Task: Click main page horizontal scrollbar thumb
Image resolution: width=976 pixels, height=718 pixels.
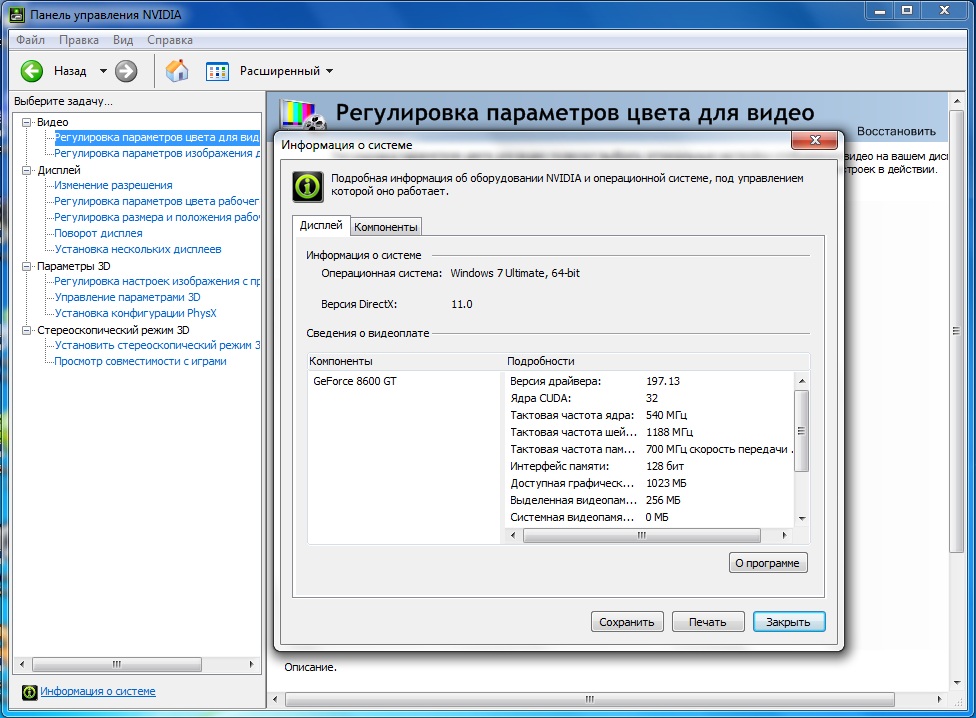Action: [x=589, y=699]
